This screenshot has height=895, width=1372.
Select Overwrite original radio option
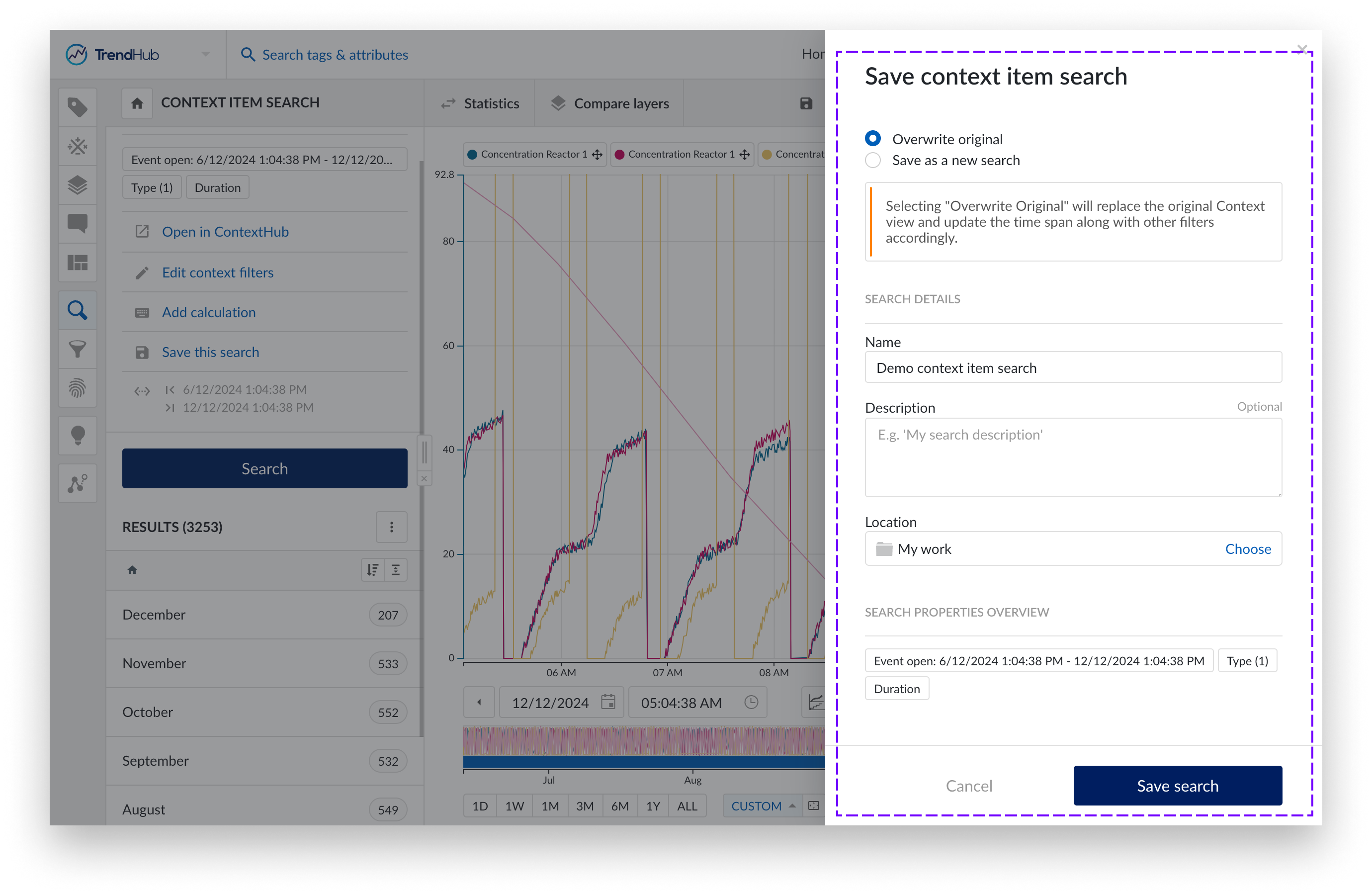pos(872,139)
